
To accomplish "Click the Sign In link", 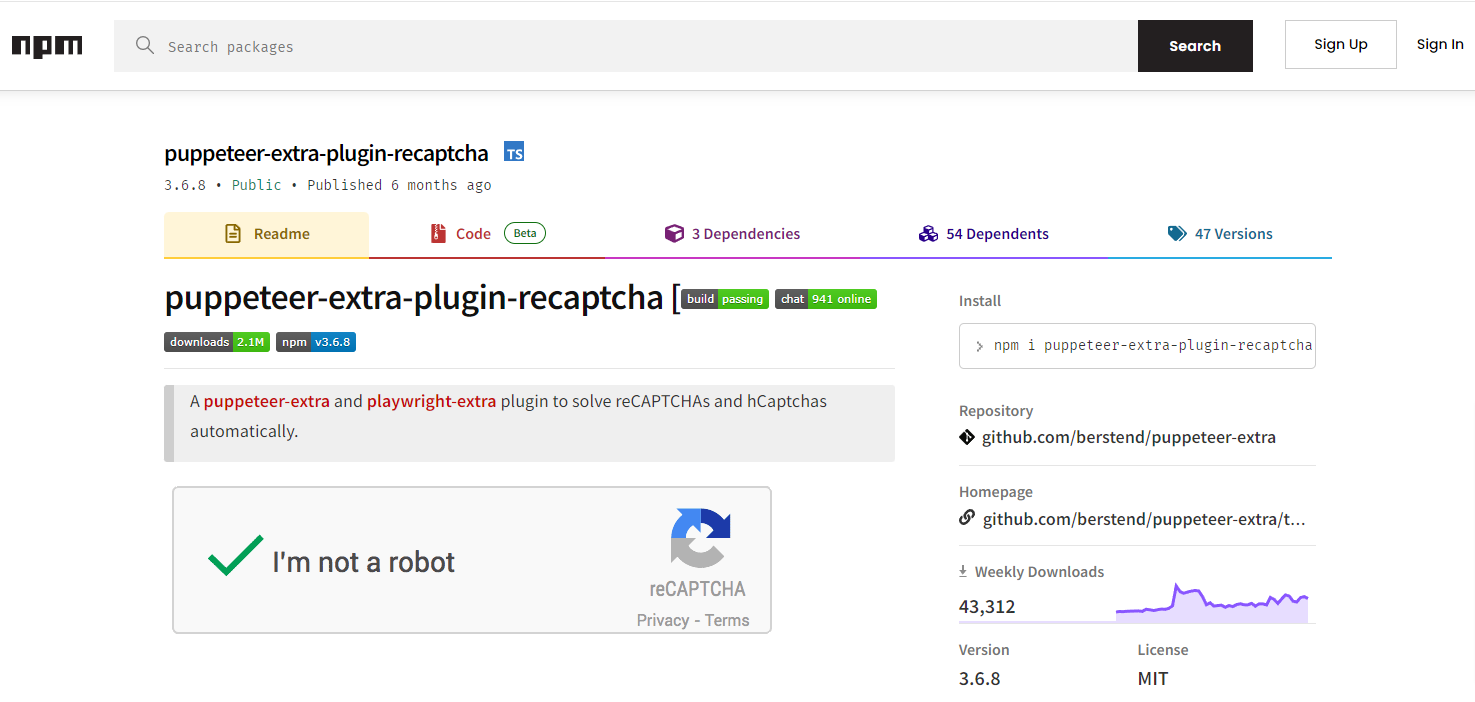I will click(x=1440, y=44).
